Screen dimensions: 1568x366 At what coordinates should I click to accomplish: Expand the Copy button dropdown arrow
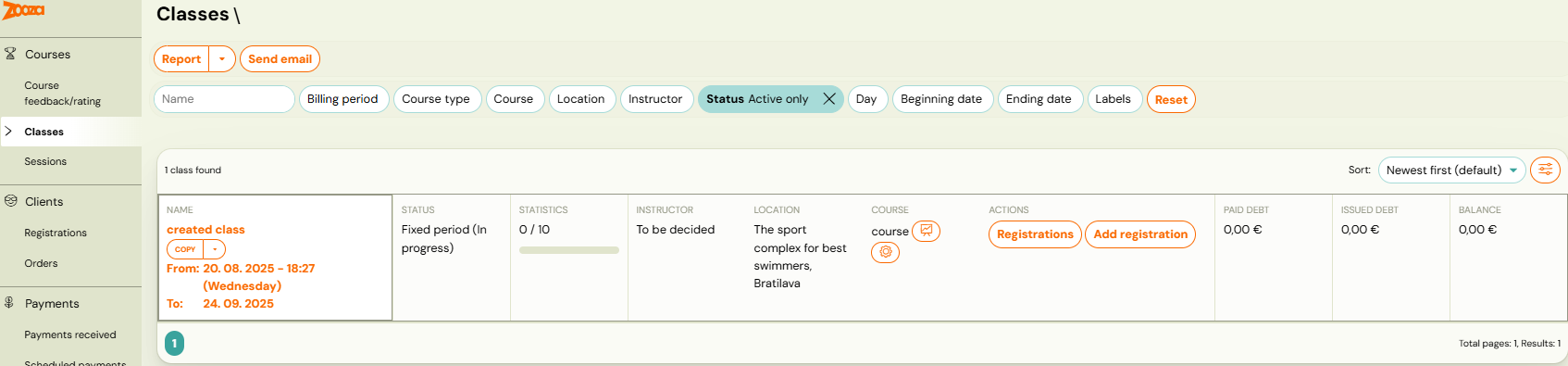(x=214, y=249)
